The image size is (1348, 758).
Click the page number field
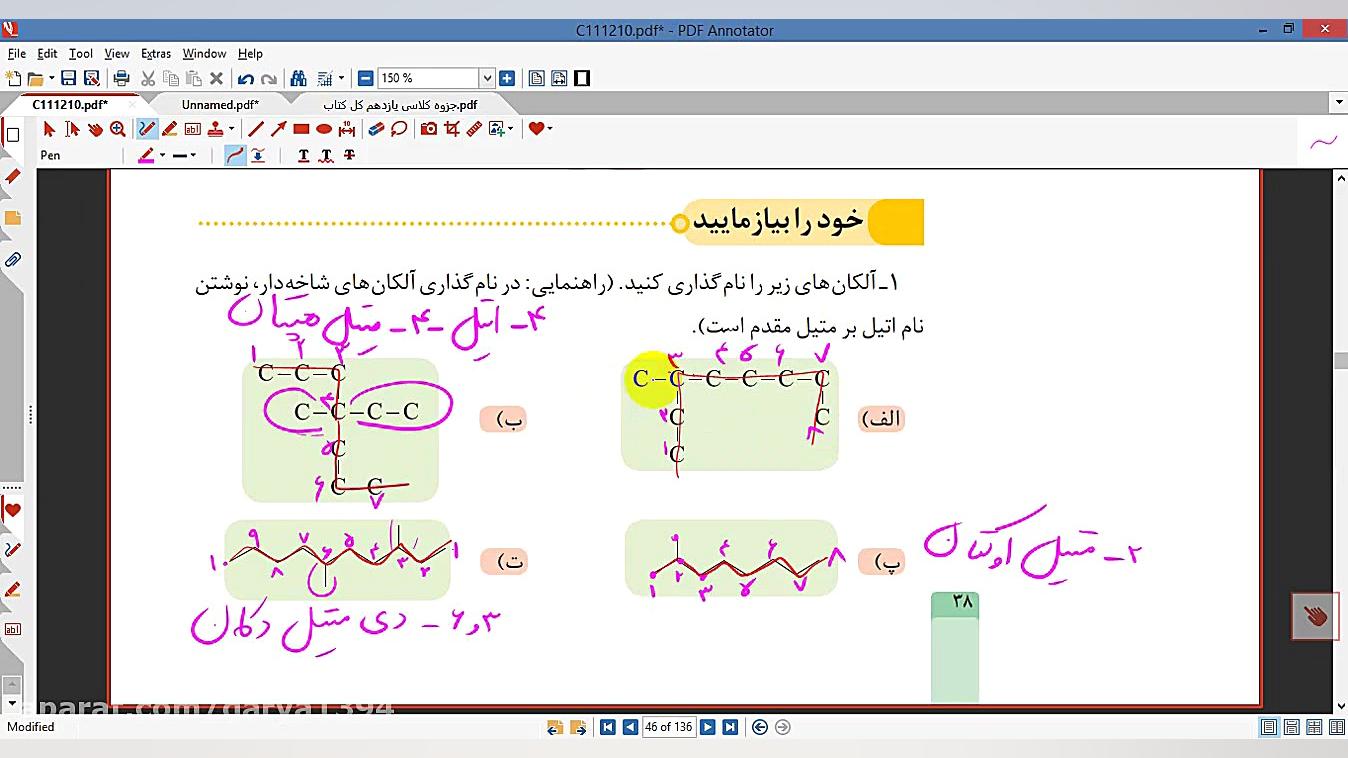(x=668, y=727)
